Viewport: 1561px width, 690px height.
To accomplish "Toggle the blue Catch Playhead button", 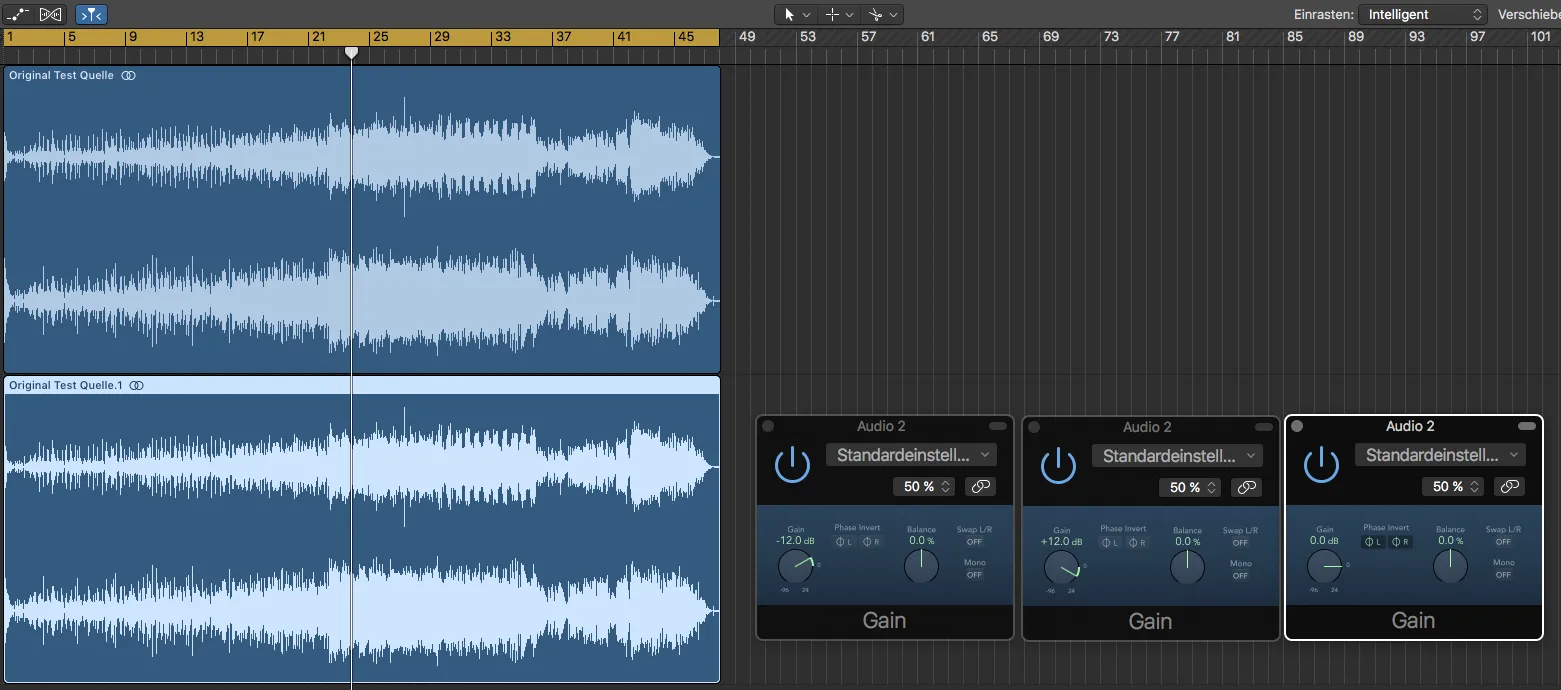I will [x=91, y=14].
